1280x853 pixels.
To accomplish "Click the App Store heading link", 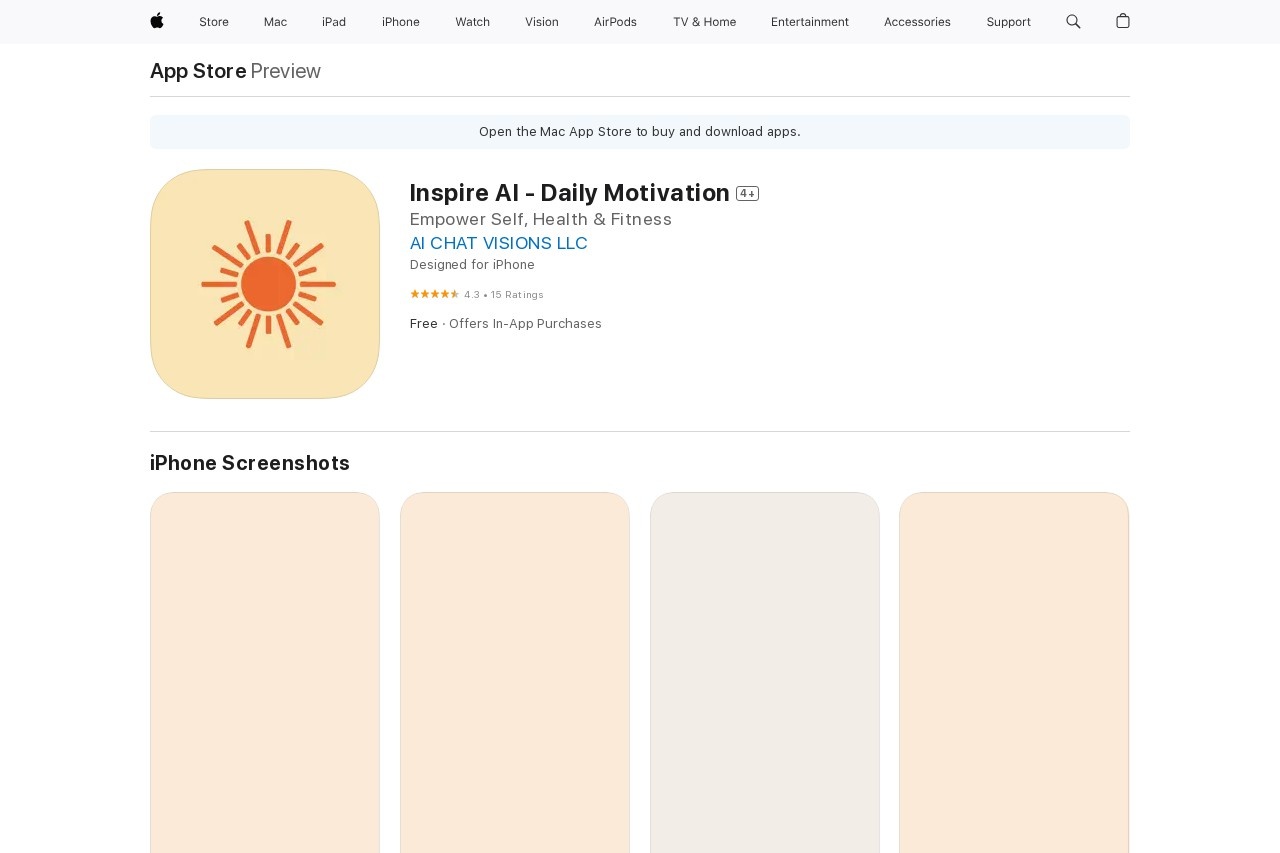I will [x=198, y=71].
